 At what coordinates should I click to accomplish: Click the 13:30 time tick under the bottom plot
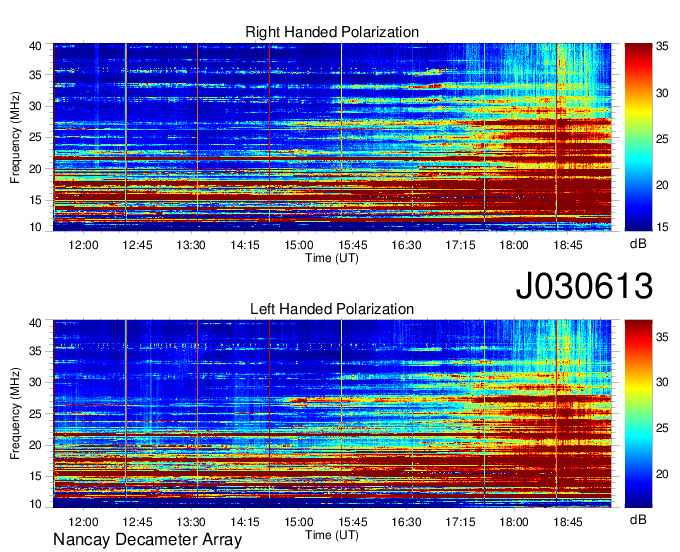[191, 522]
